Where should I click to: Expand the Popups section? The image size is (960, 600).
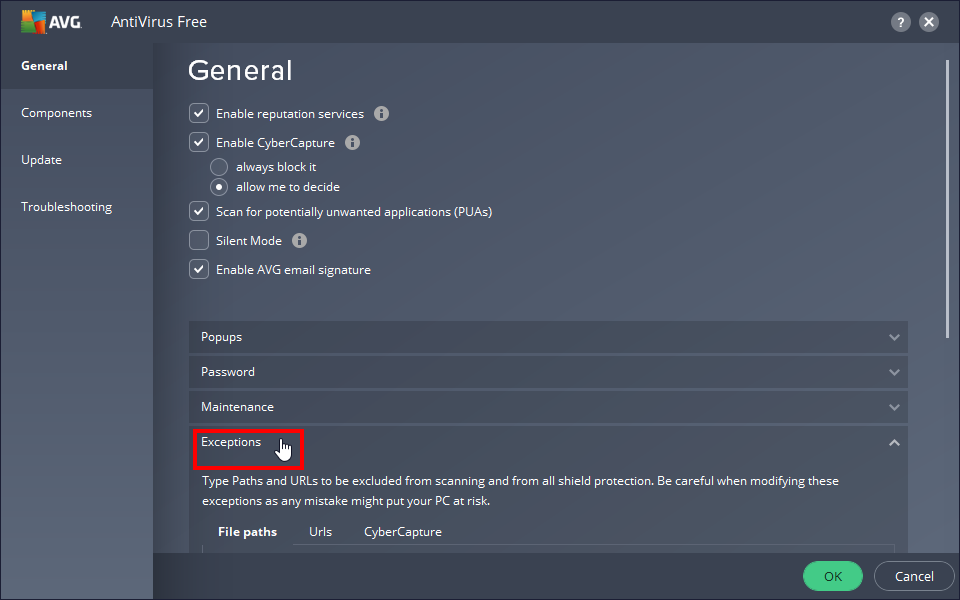point(548,337)
